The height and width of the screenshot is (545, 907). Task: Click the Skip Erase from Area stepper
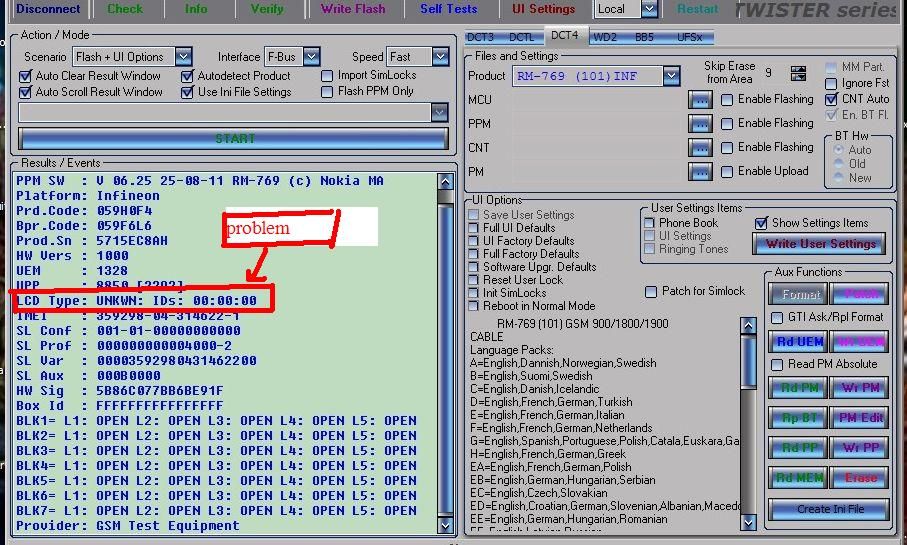(798, 74)
